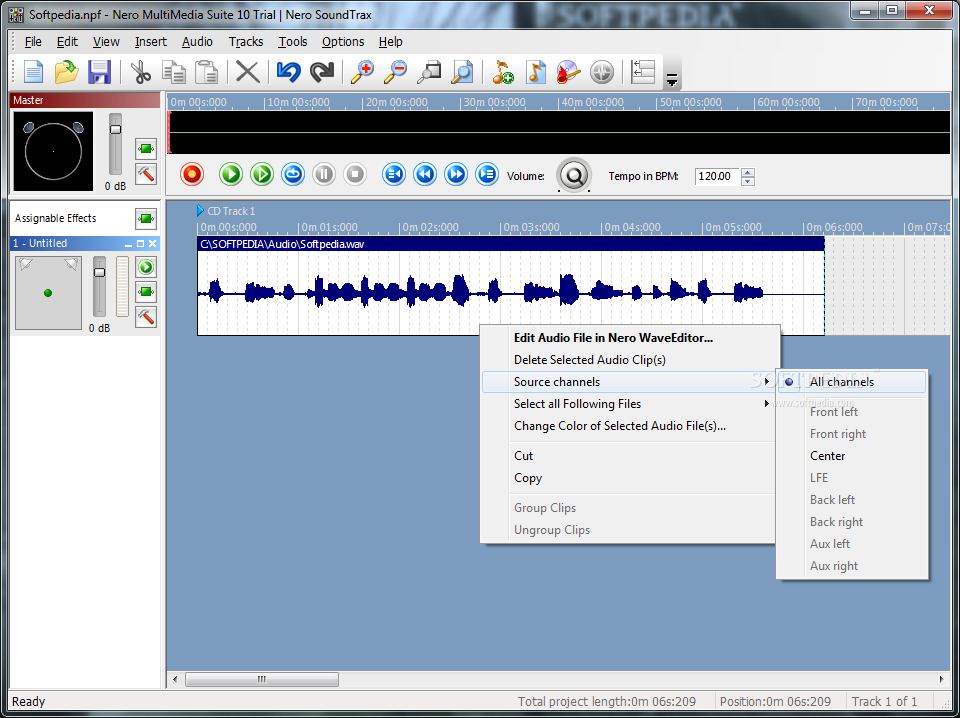This screenshot has height=718, width=960.
Task: Jump to project start button
Action: (x=394, y=174)
